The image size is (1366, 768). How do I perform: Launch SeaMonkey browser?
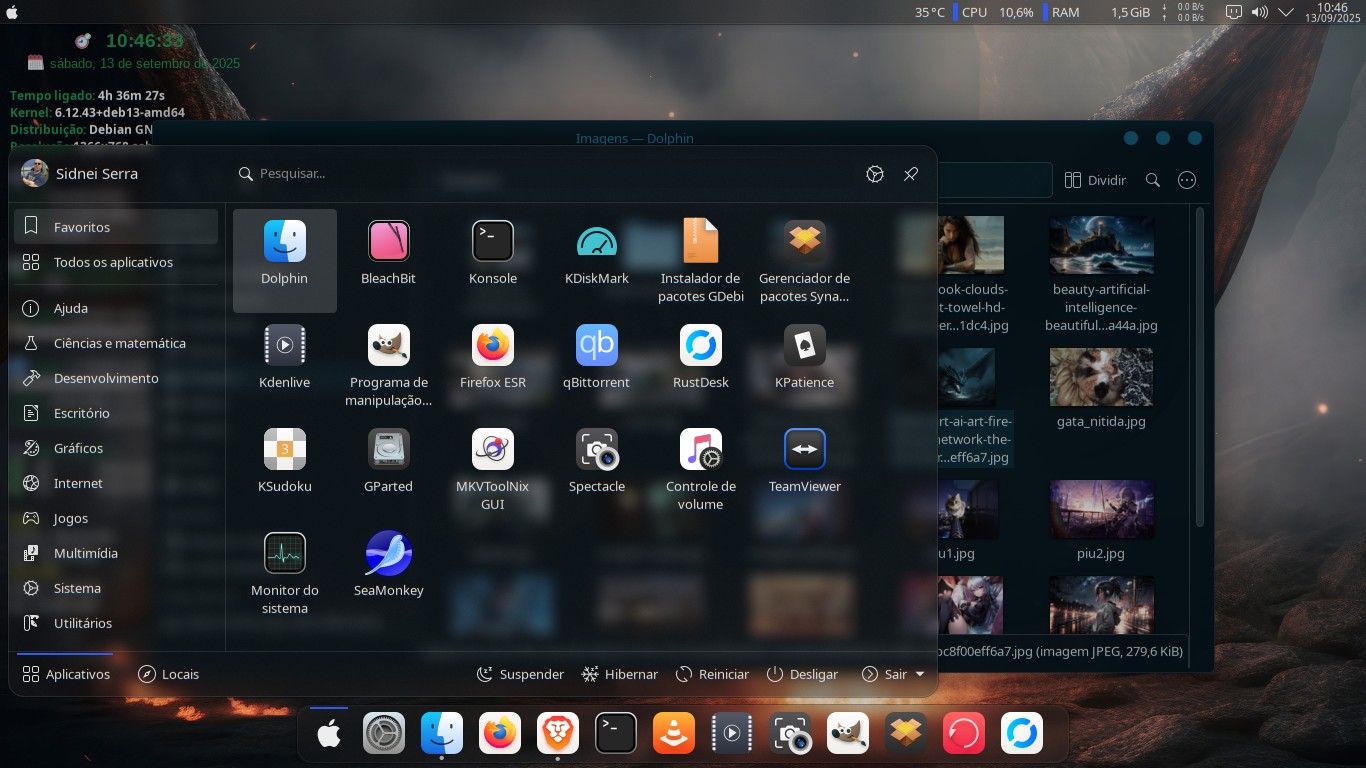coord(389,572)
